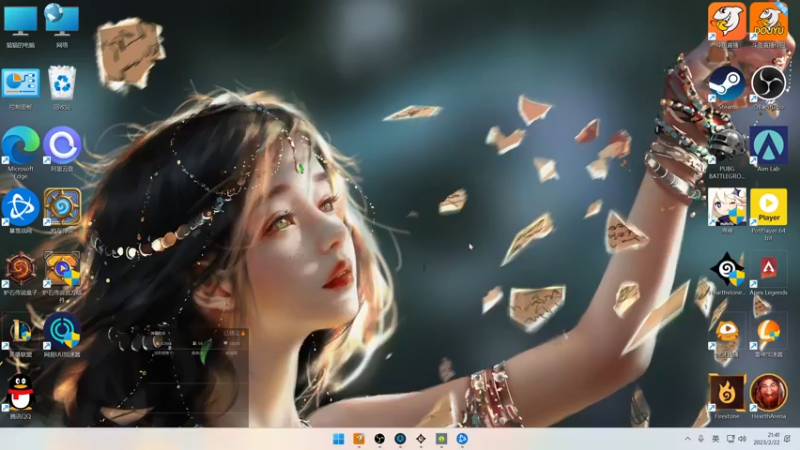Open the Recycle Bin desktop icon

coord(62,83)
